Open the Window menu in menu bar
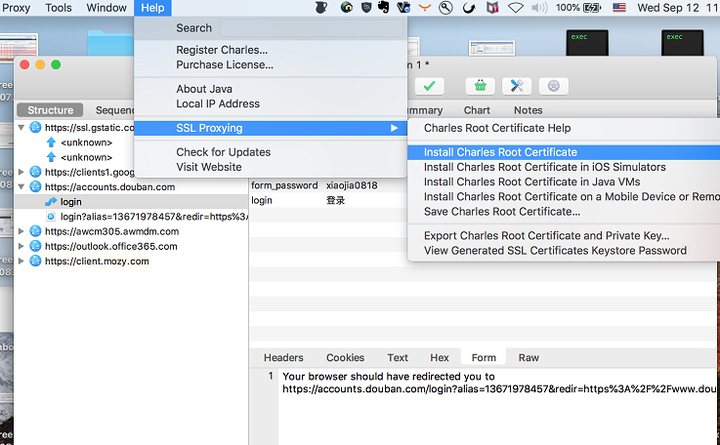This screenshot has height=445, width=720. tap(107, 7)
